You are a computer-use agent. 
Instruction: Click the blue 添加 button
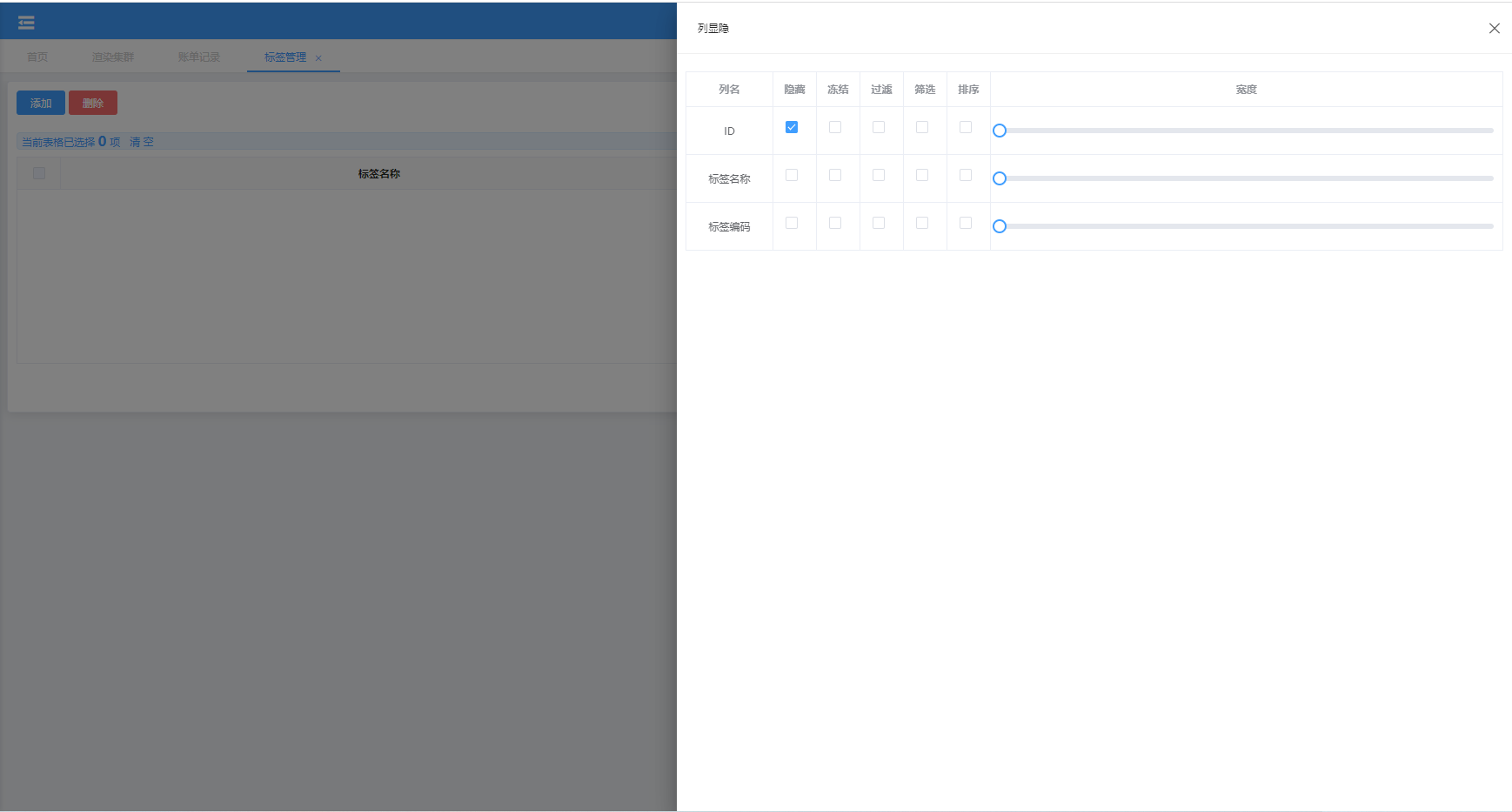(41, 103)
